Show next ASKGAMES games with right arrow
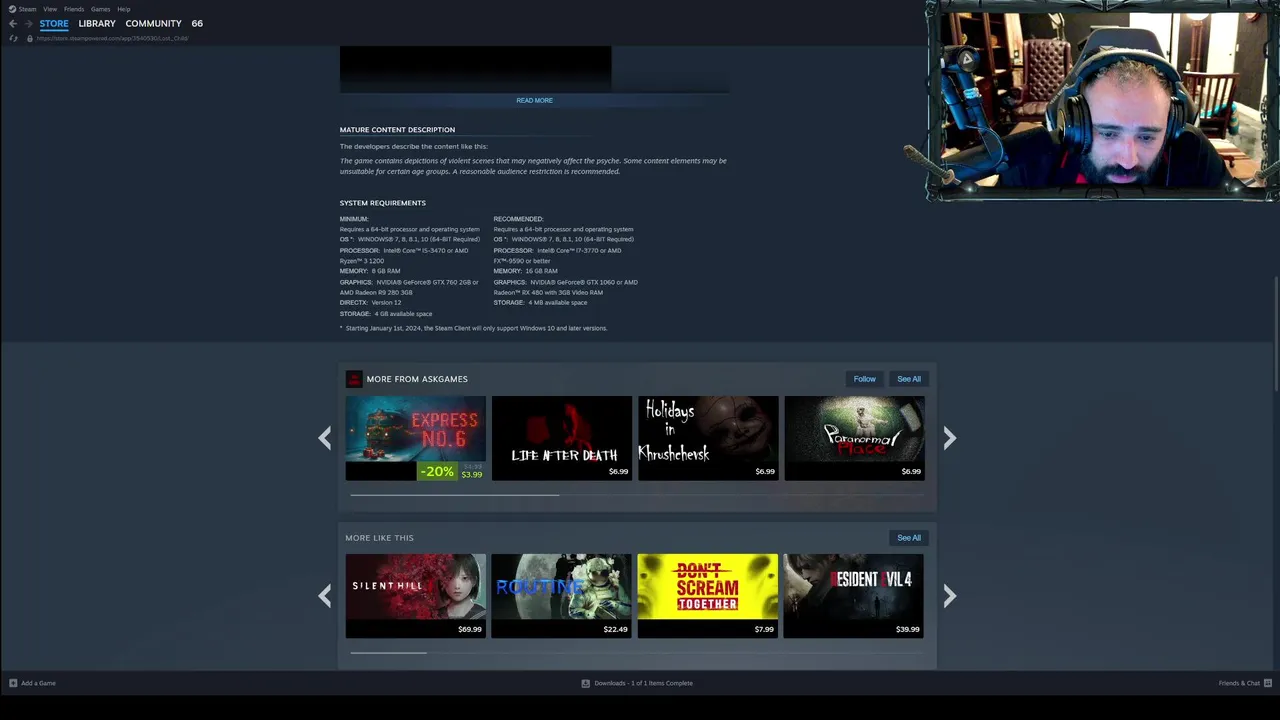 [x=949, y=438]
